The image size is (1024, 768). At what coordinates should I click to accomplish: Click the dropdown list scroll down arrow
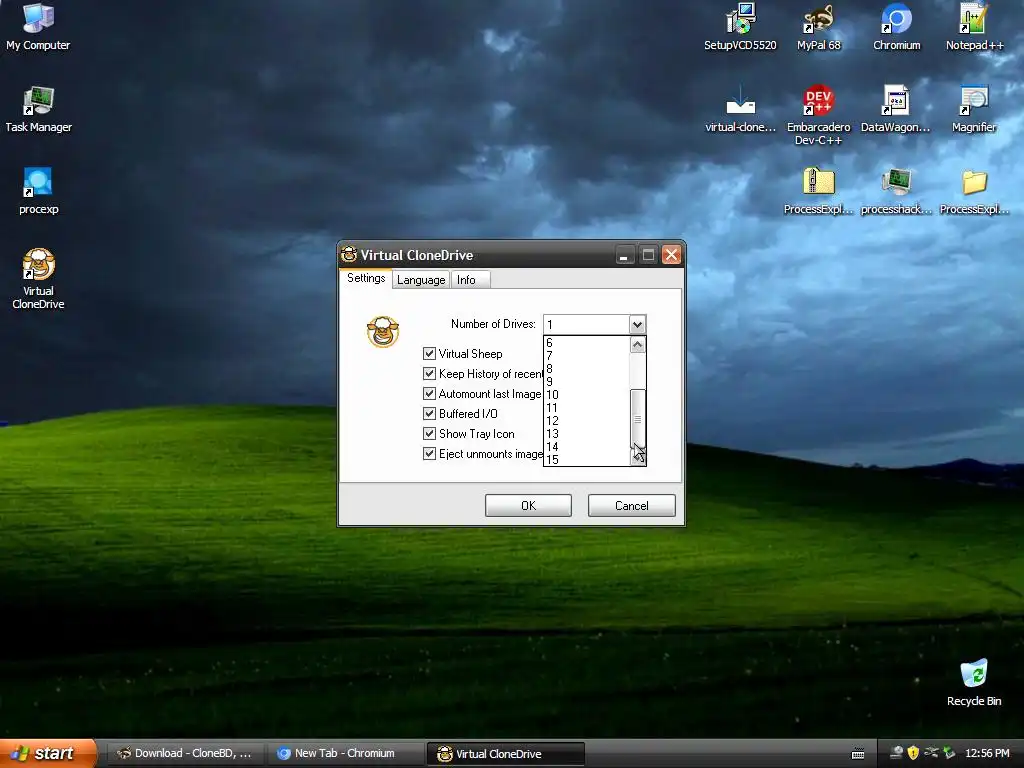638,457
